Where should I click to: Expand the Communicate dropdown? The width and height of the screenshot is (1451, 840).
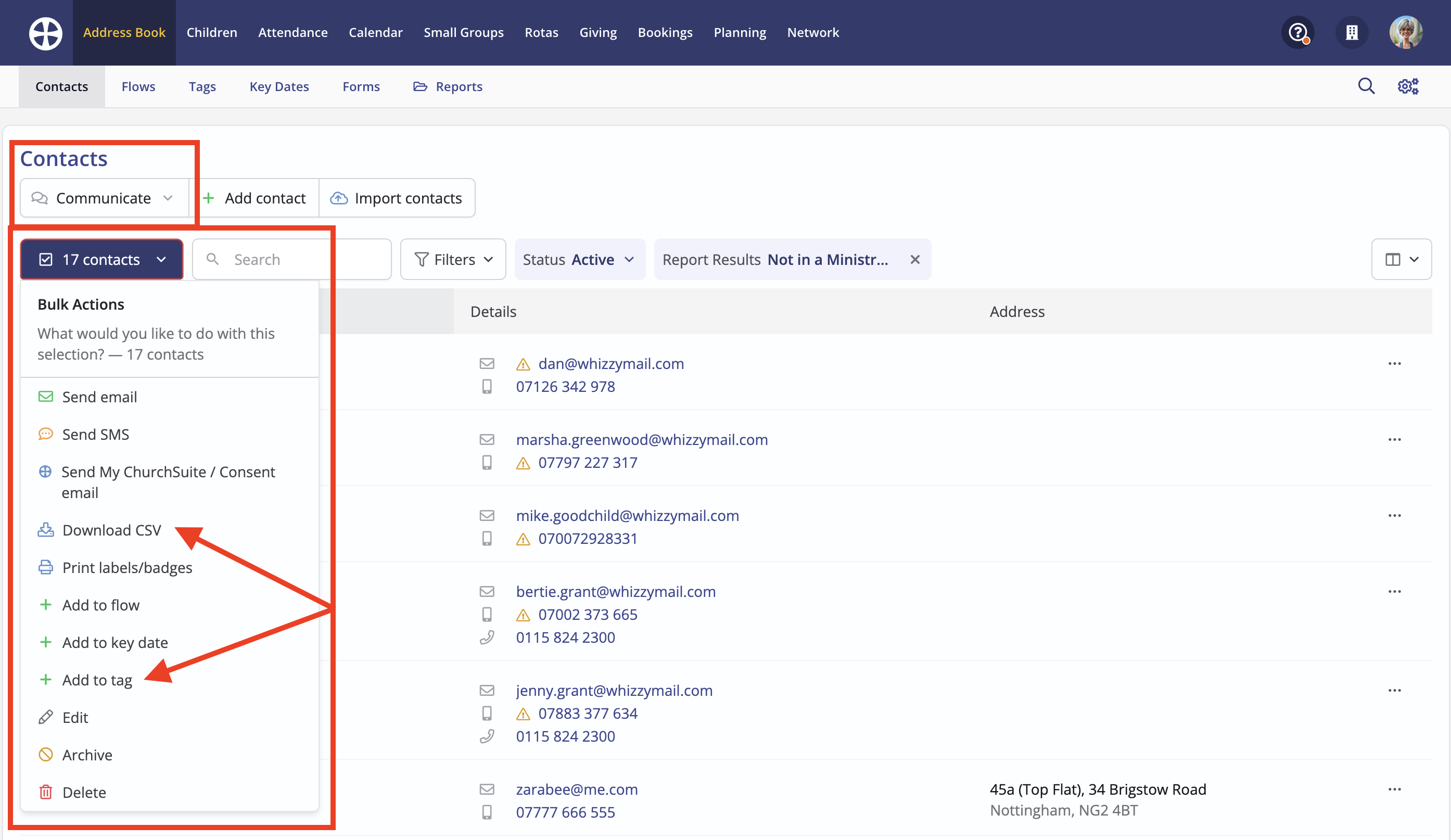tap(104, 198)
